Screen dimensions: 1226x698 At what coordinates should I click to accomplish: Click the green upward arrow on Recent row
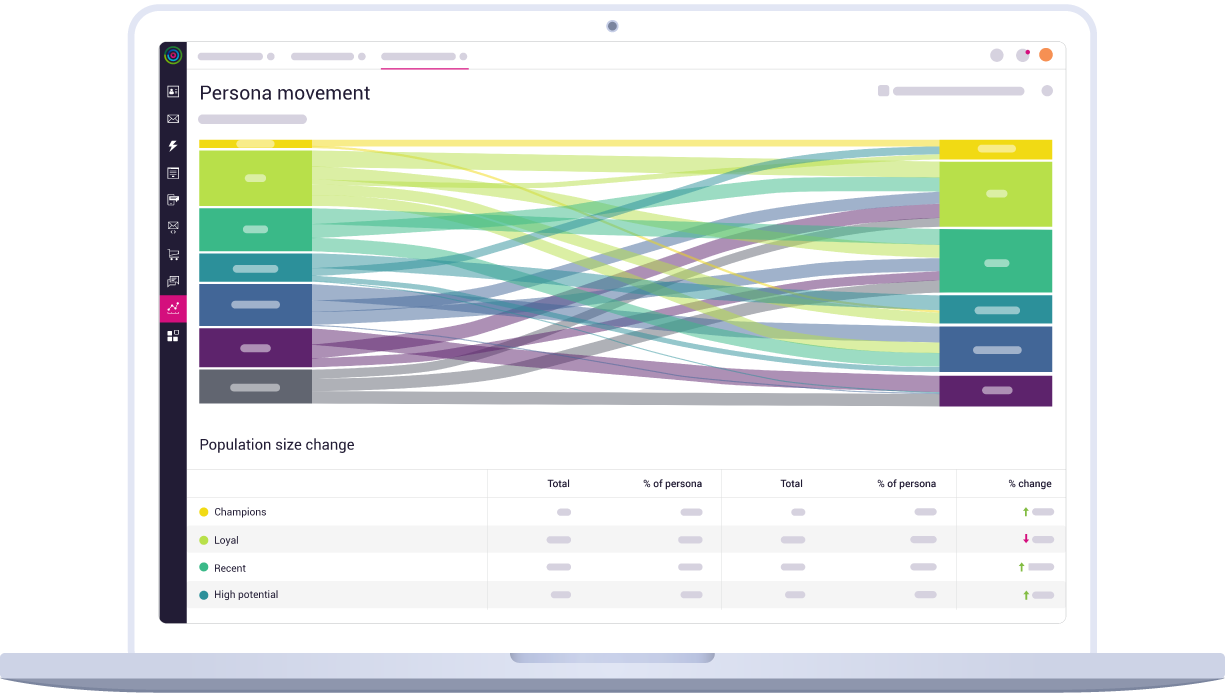coord(1024,567)
